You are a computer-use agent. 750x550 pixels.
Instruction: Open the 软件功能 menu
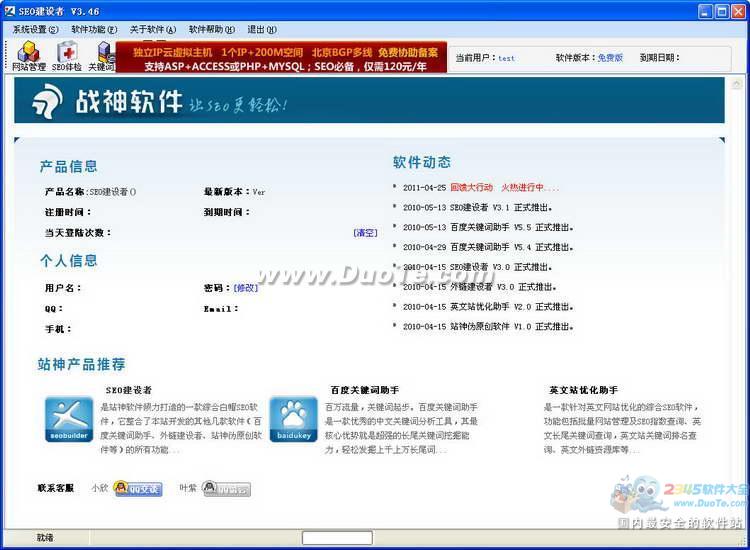(94, 30)
